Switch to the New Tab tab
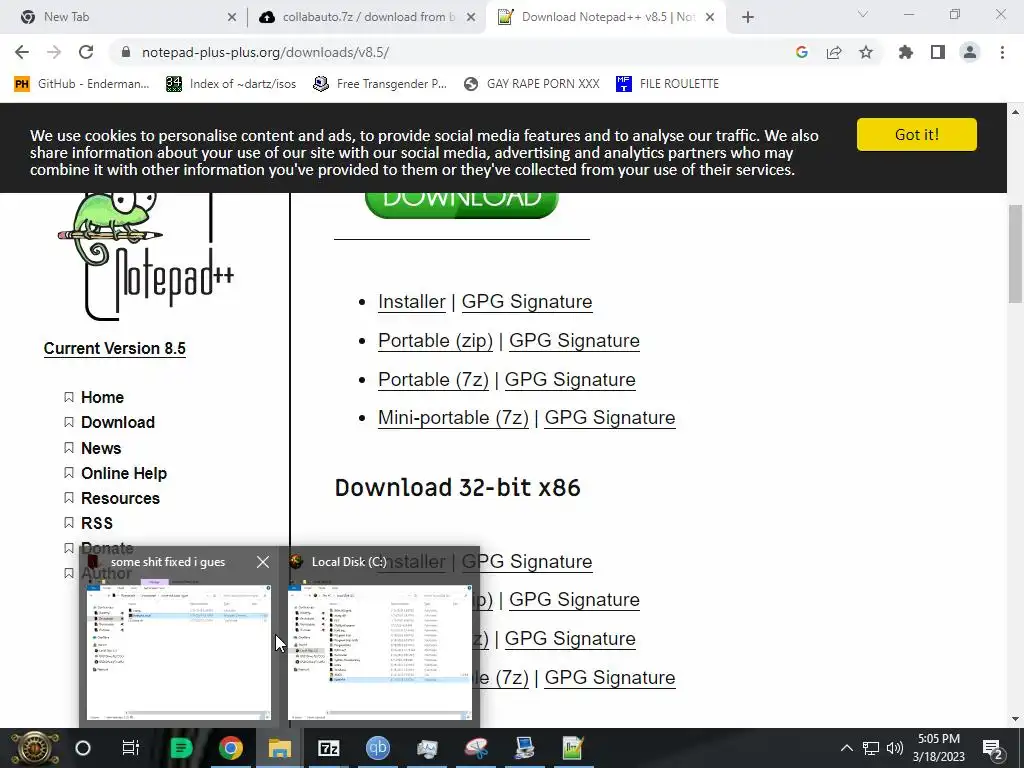 coord(124,17)
